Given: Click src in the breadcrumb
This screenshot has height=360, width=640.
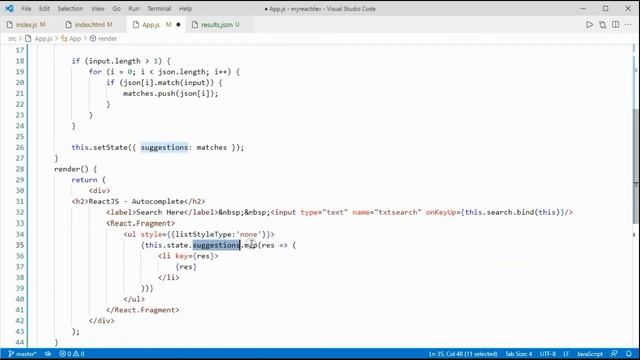Looking at the screenshot, I should (12, 38).
